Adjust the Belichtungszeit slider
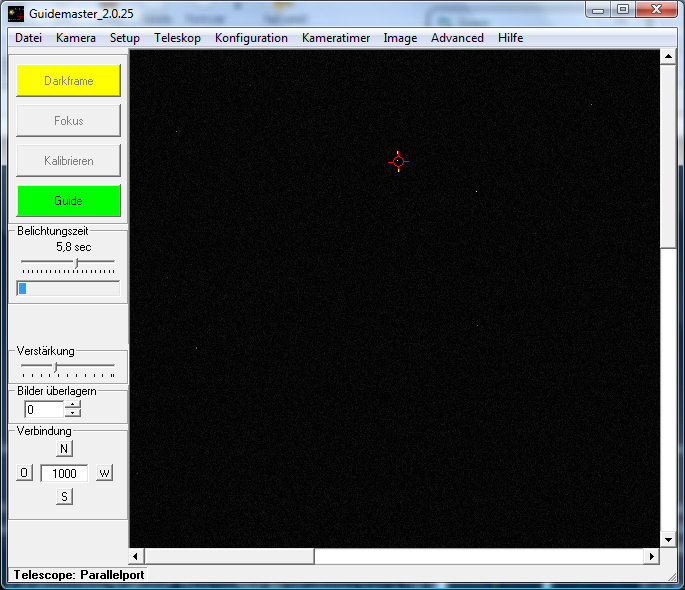 (x=77, y=263)
